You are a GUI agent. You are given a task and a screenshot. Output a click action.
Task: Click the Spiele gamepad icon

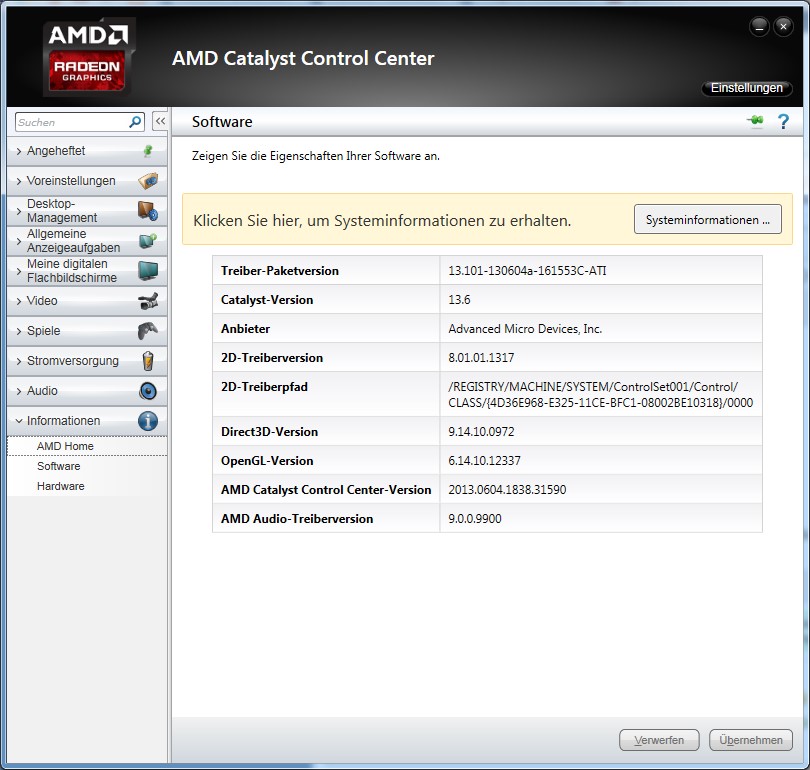pyautogui.click(x=148, y=331)
